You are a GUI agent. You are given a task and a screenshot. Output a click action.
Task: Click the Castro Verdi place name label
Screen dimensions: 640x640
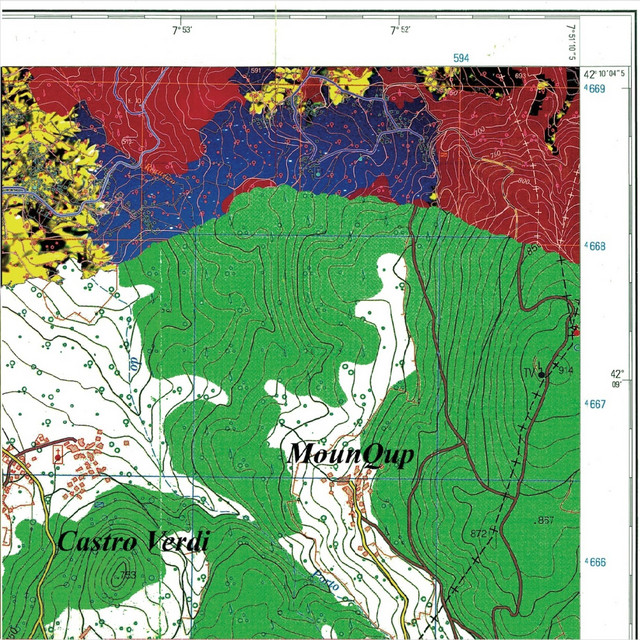click(133, 543)
